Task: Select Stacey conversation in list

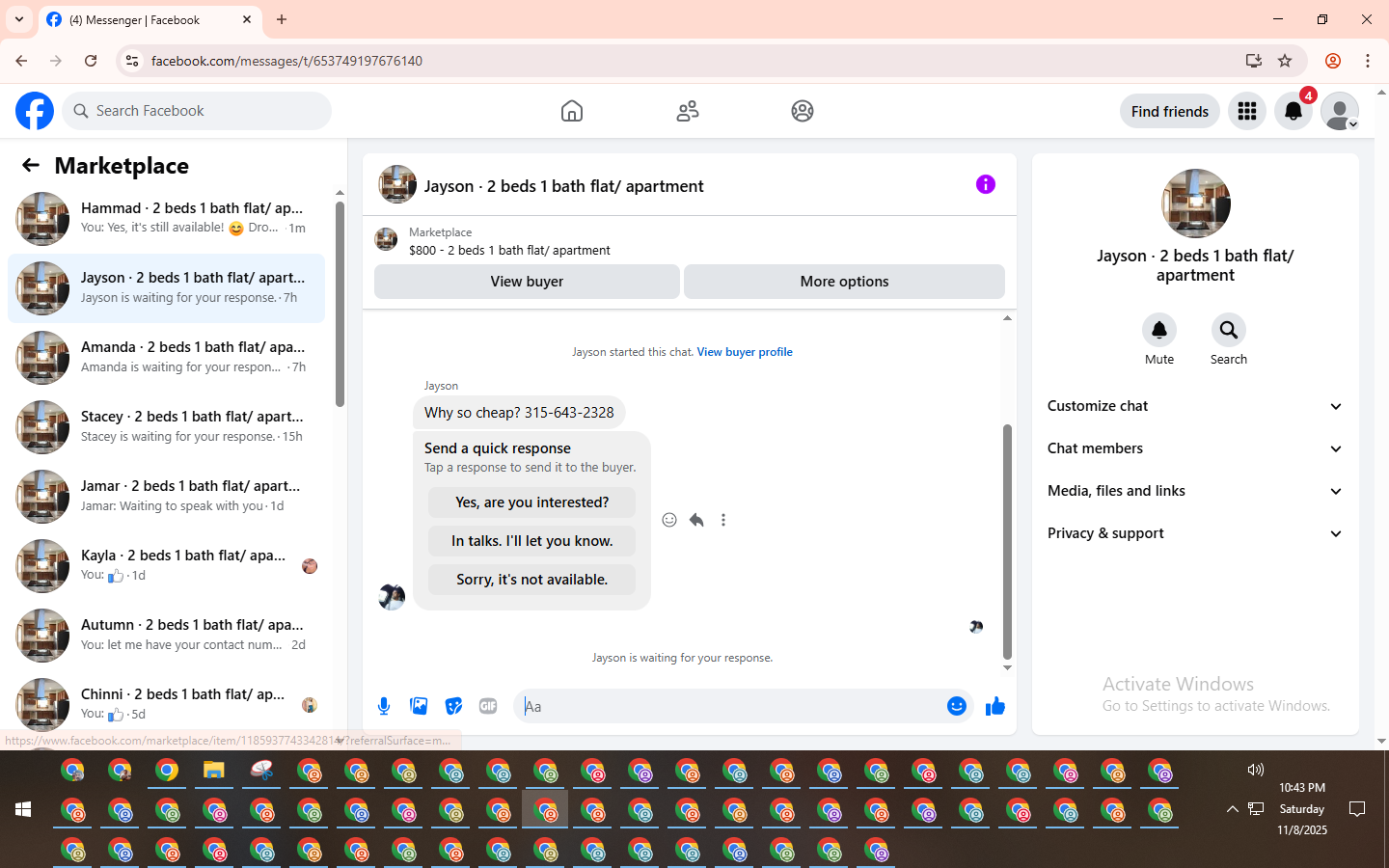Action: click(x=166, y=427)
